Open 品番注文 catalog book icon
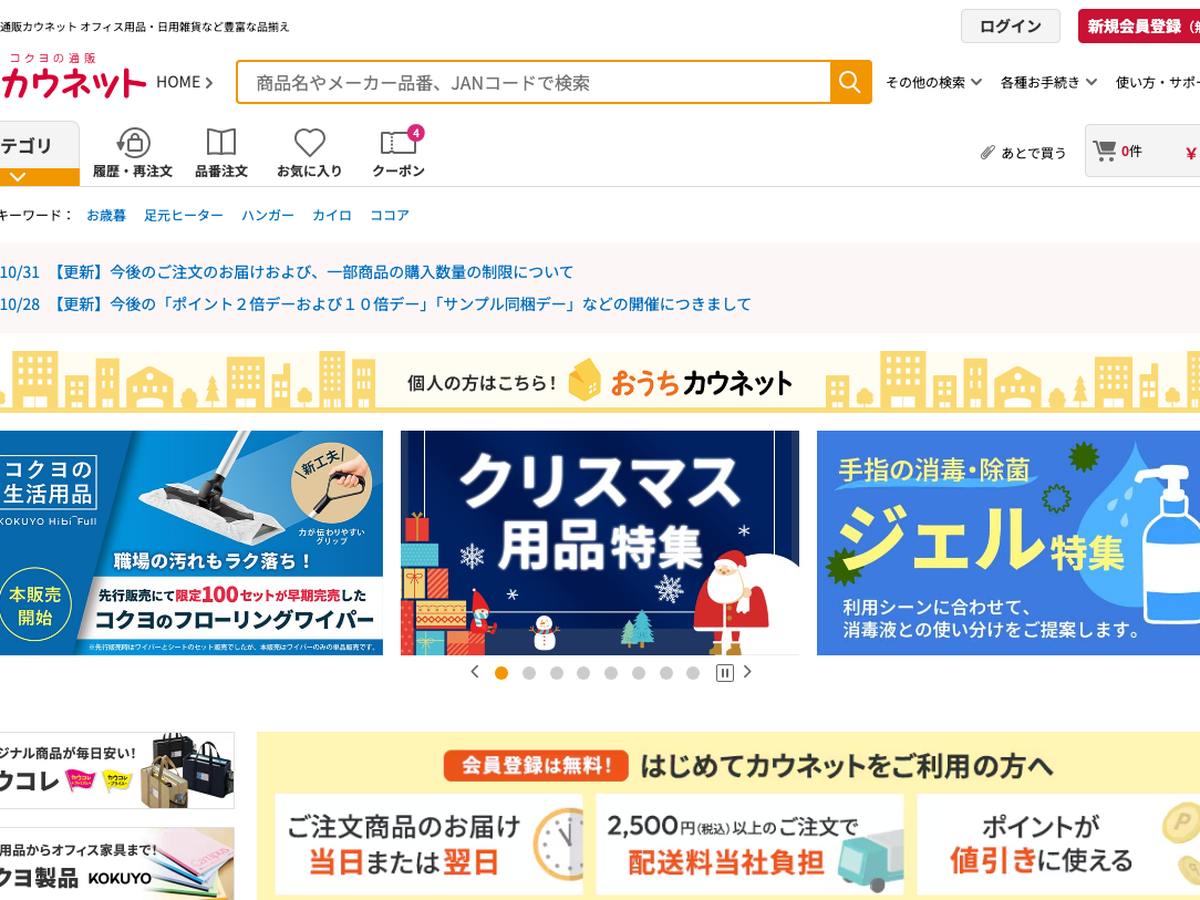This screenshot has width=1200, height=900. (221, 143)
